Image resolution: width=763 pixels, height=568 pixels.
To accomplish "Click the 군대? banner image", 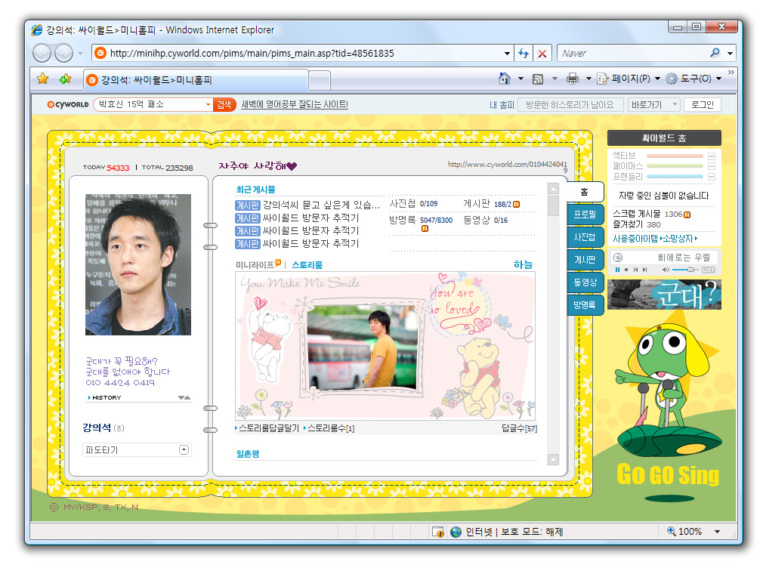I will point(664,294).
